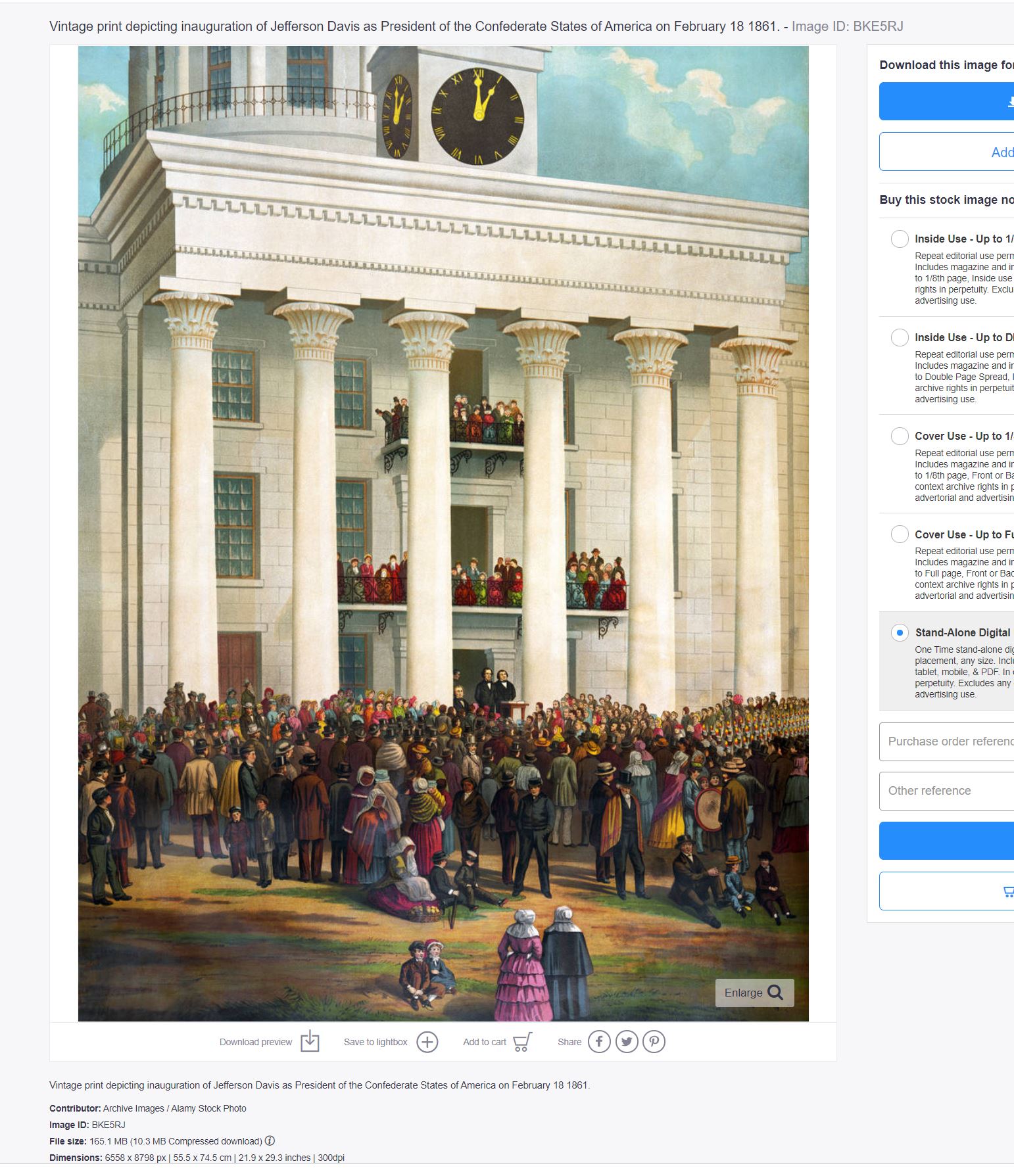Click the Add to cart icon below image
1014x1176 pixels.
pos(522,1041)
